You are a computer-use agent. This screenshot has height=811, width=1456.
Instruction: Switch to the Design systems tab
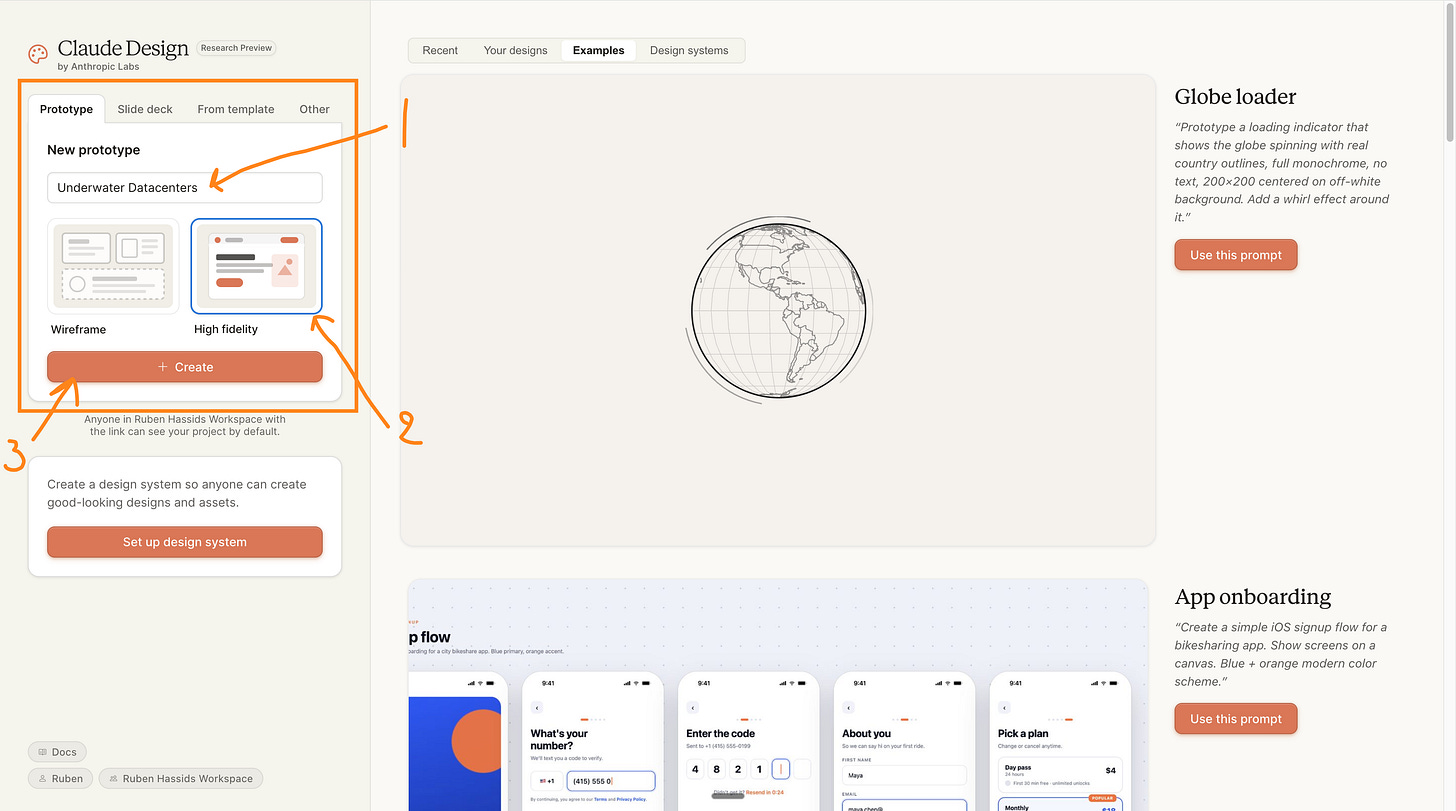pos(689,50)
